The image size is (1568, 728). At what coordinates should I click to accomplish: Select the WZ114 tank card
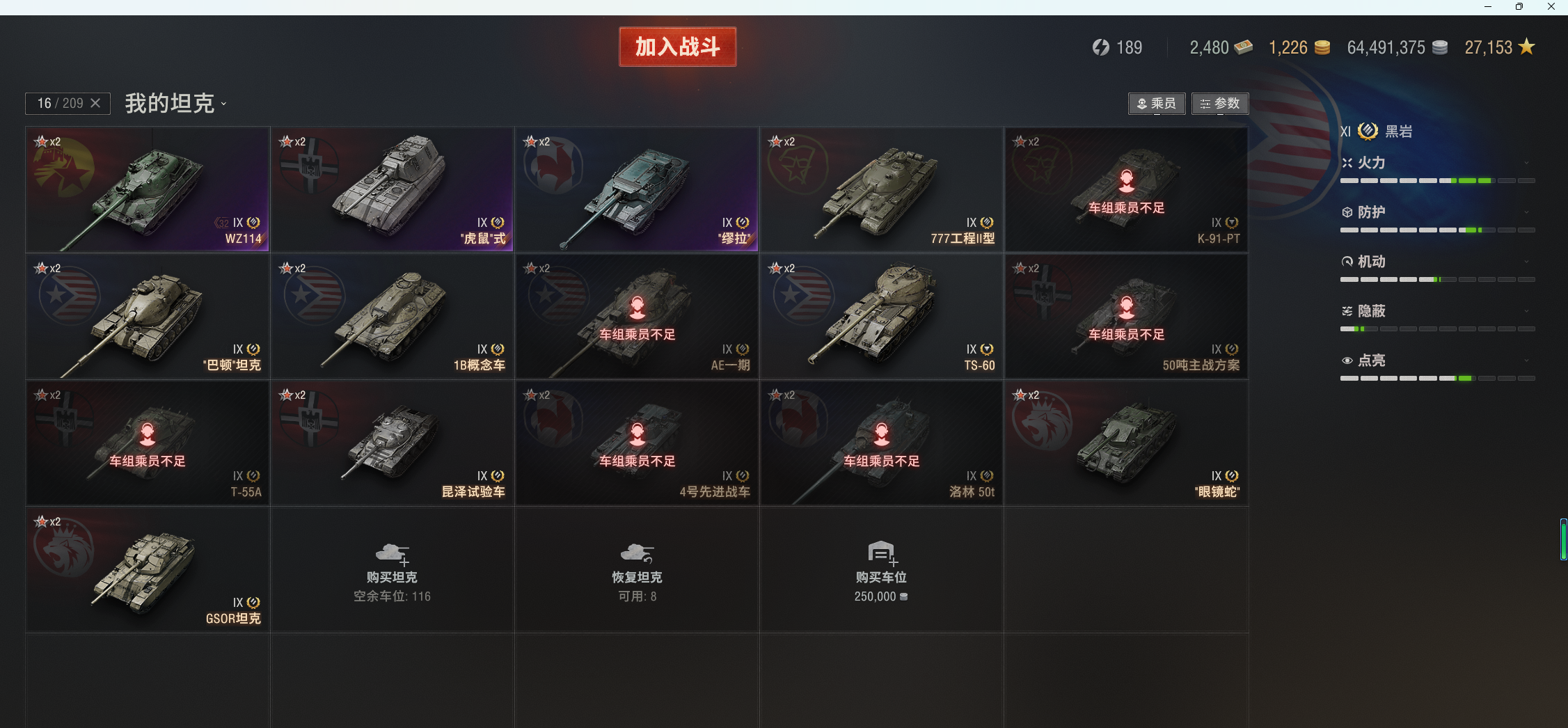[148, 189]
